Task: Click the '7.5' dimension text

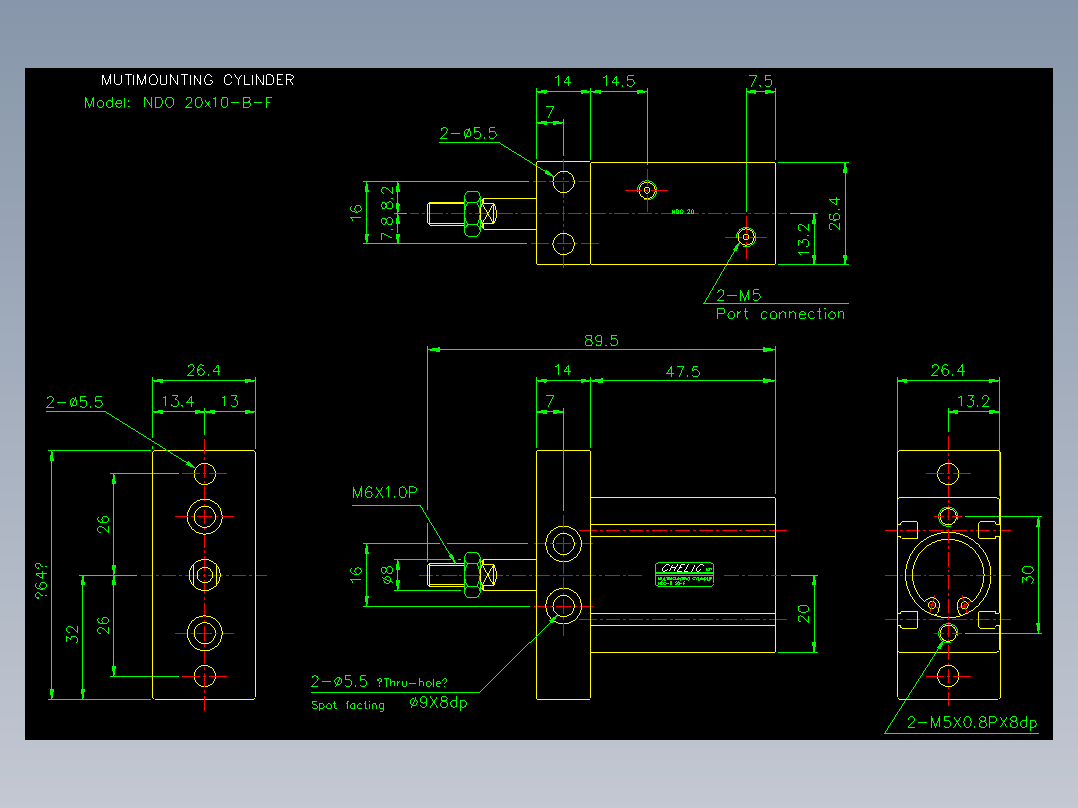Action: [x=760, y=81]
